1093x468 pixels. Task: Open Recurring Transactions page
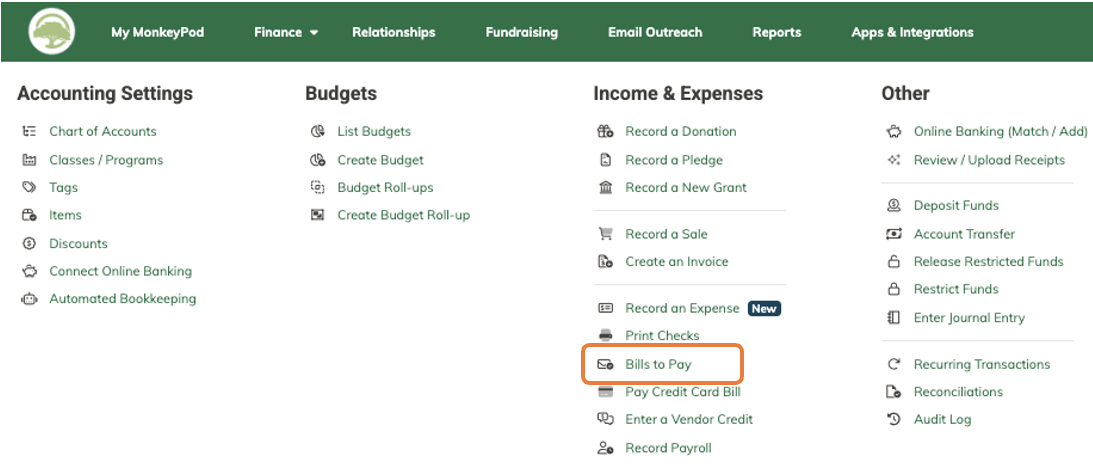981,364
